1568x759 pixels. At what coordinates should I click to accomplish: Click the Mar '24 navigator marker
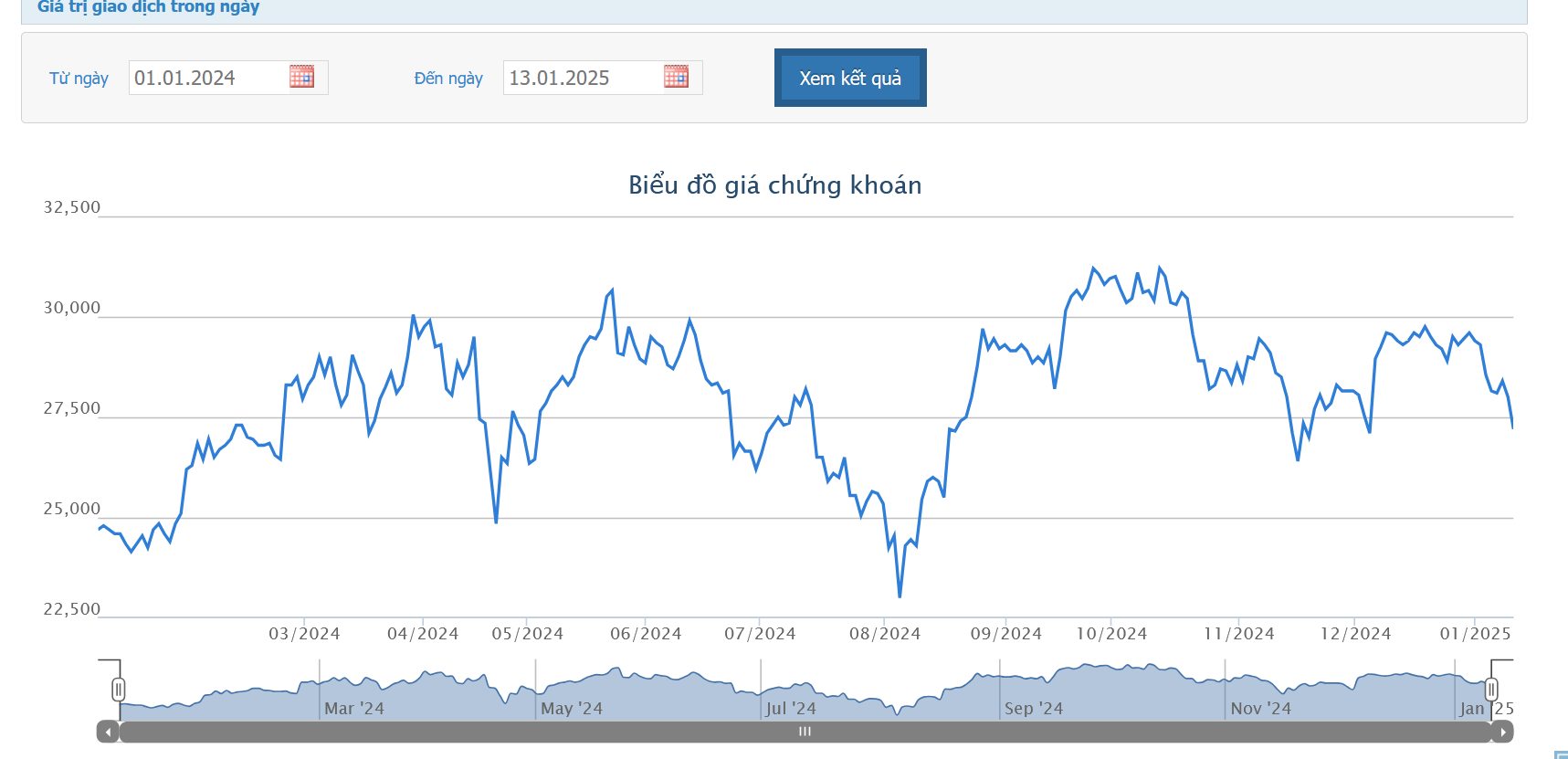(354, 709)
